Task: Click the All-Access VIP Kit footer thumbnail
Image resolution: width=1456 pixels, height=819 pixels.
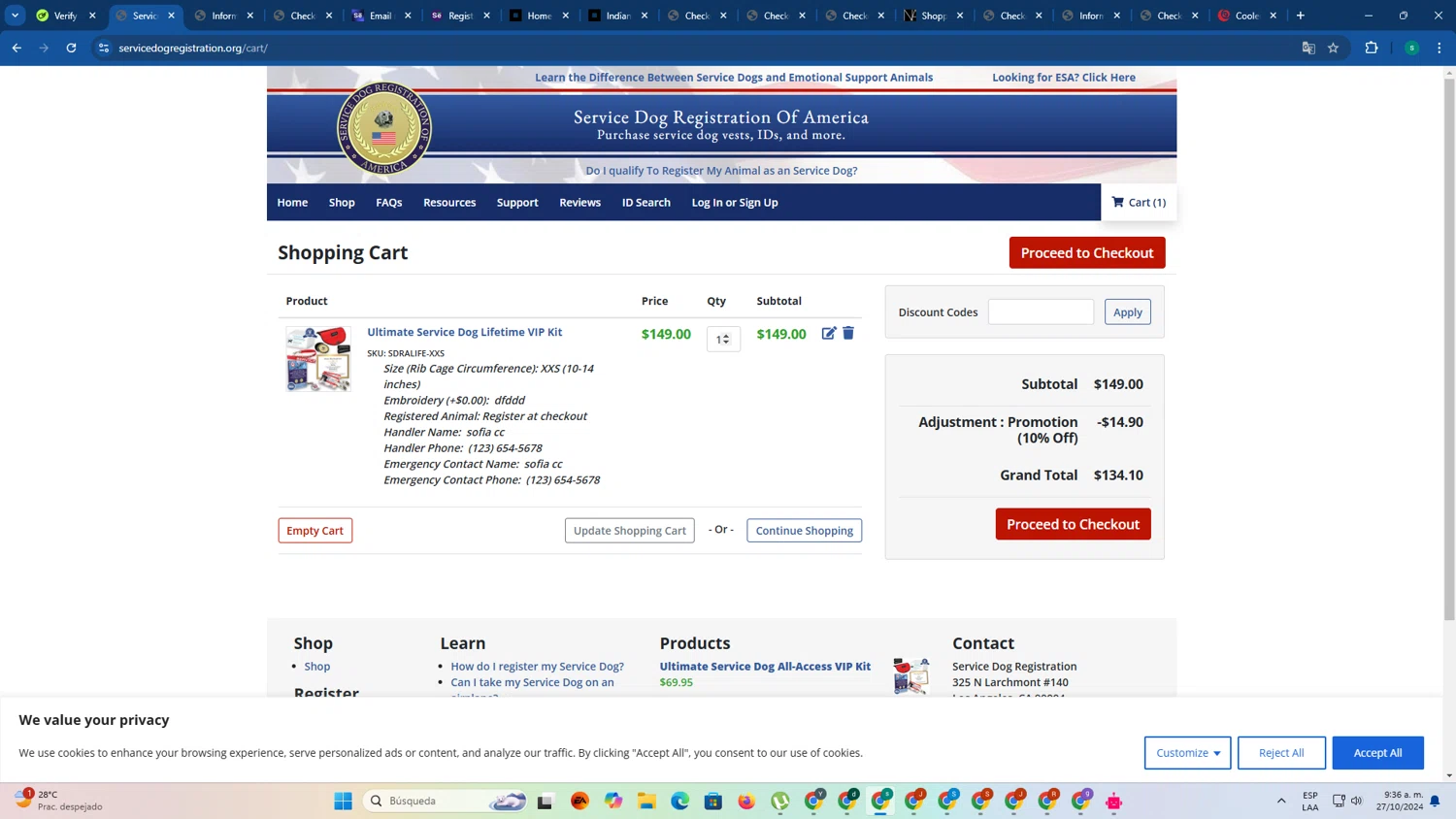Action: (910, 675)
